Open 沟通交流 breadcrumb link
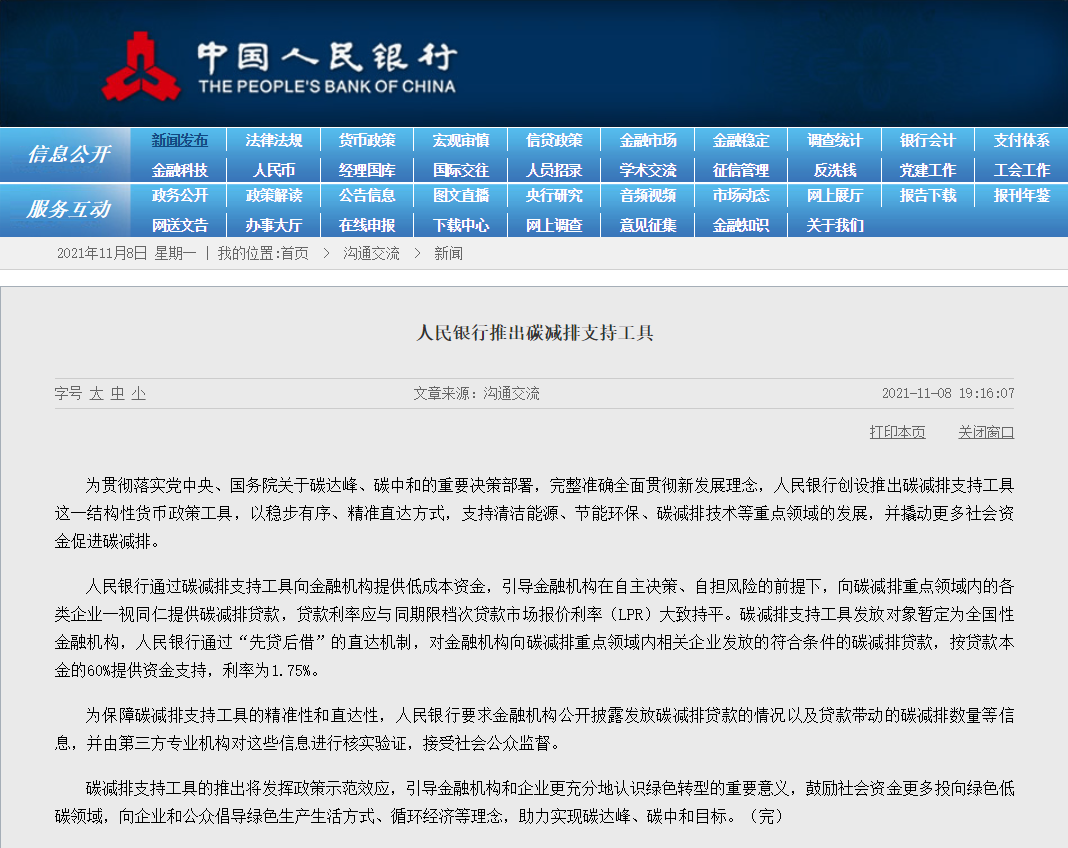 coord(371,253)
